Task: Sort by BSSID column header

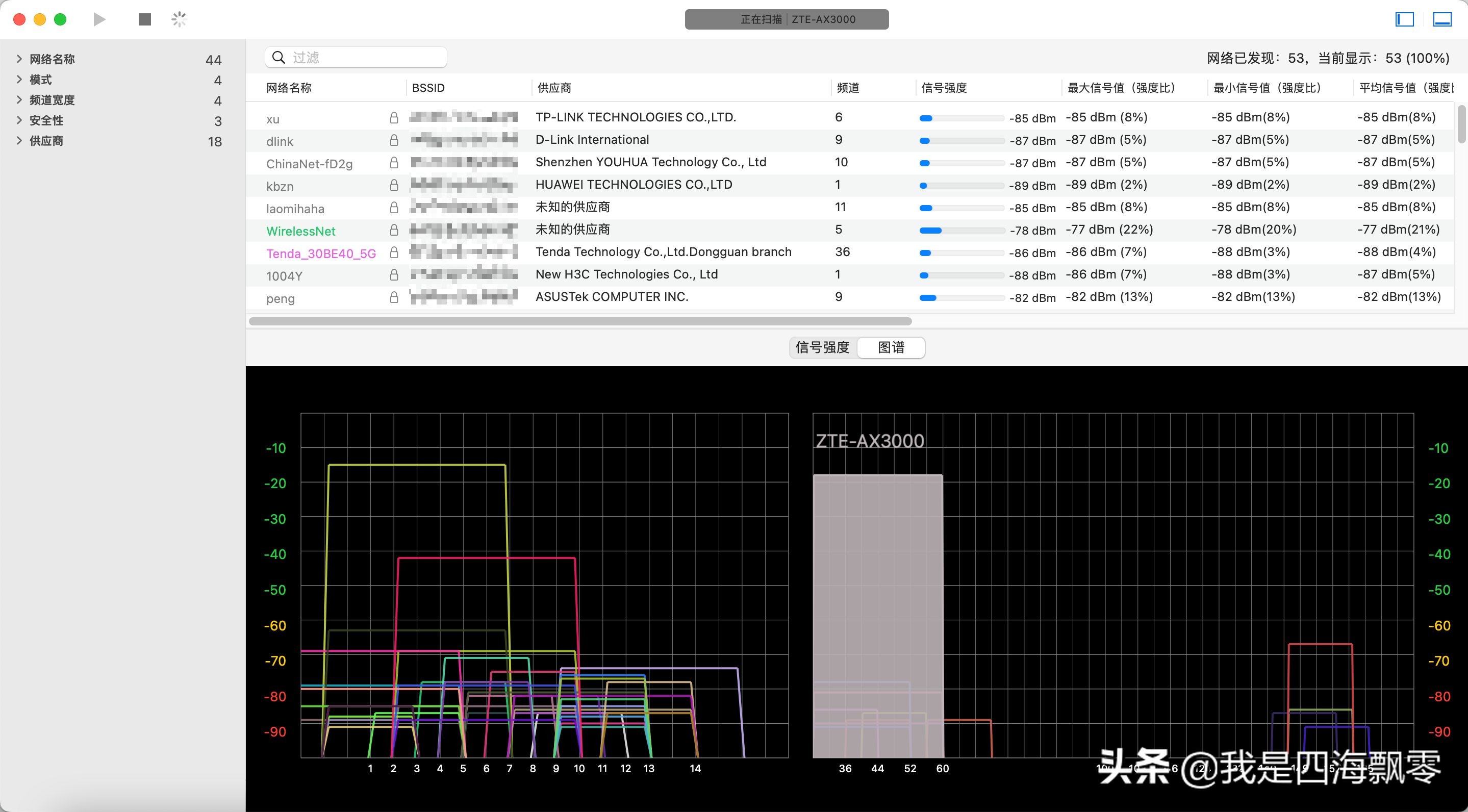Action: (428, 88)
